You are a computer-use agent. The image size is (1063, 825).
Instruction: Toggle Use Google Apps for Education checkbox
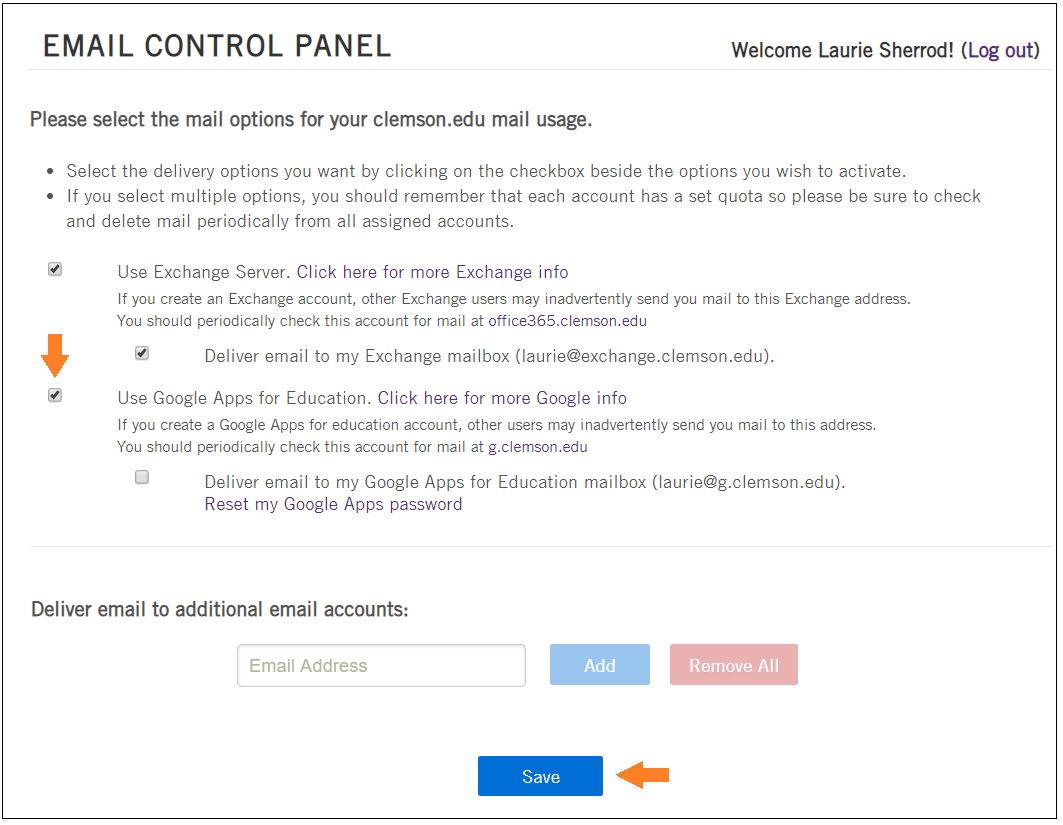point(55,395)
